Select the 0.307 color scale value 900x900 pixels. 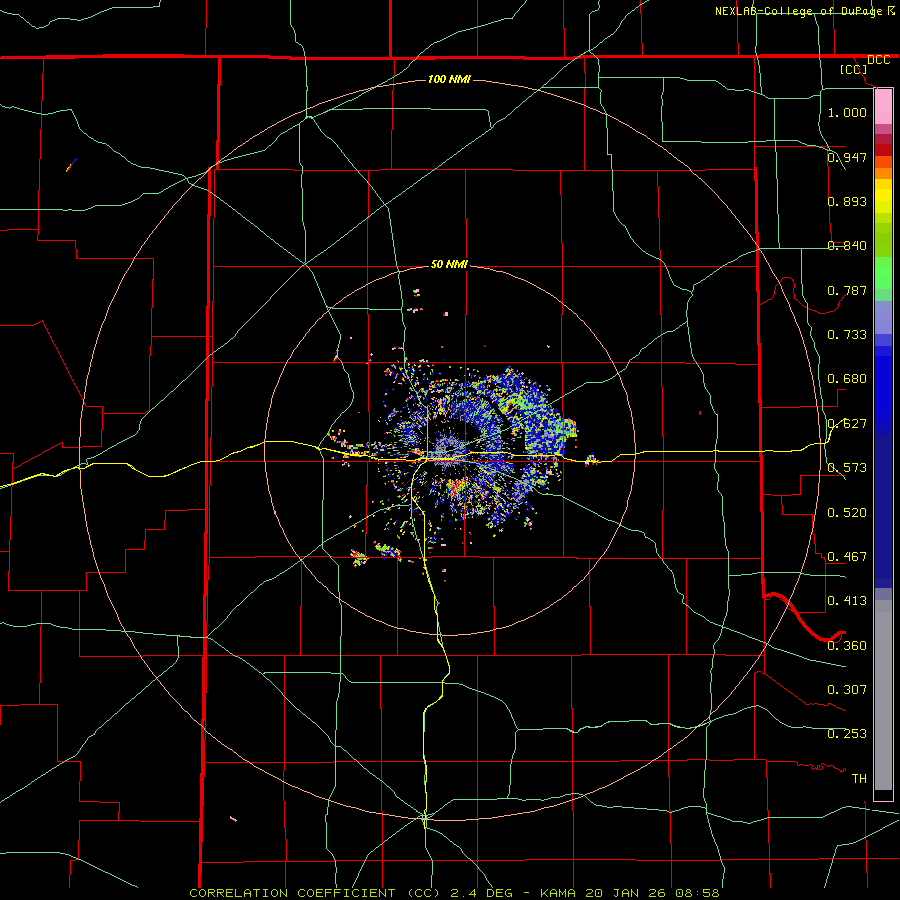coord(847,690)
